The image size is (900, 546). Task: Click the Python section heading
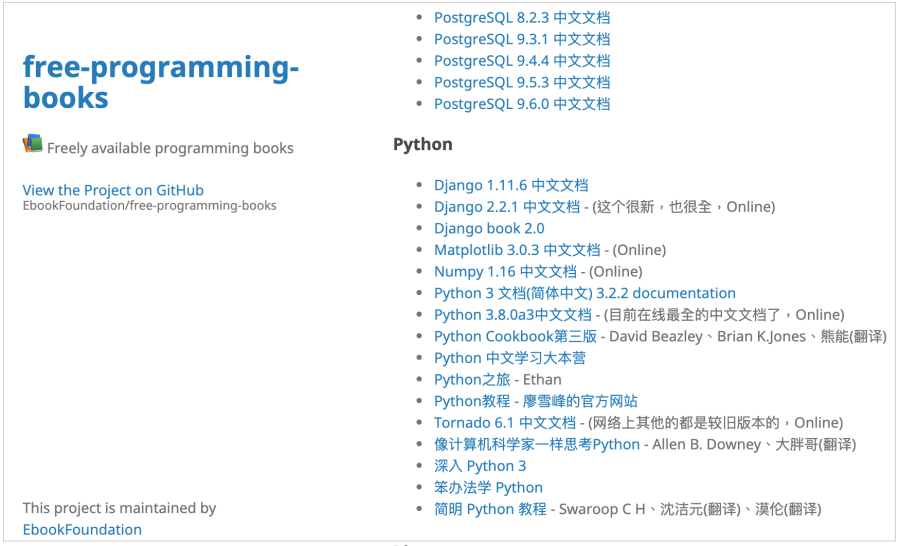pos(422,144)
